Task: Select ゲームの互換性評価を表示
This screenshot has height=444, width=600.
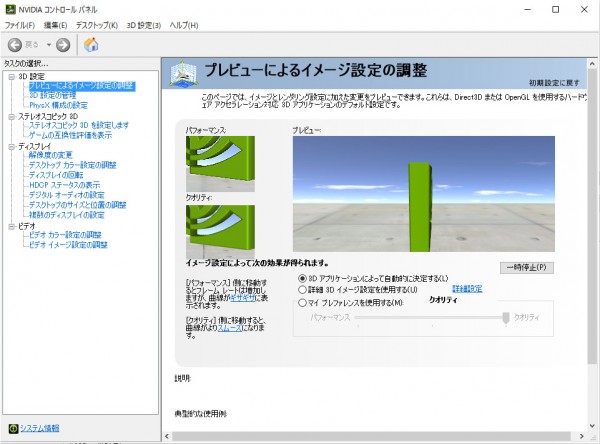Action: (70, 135)
